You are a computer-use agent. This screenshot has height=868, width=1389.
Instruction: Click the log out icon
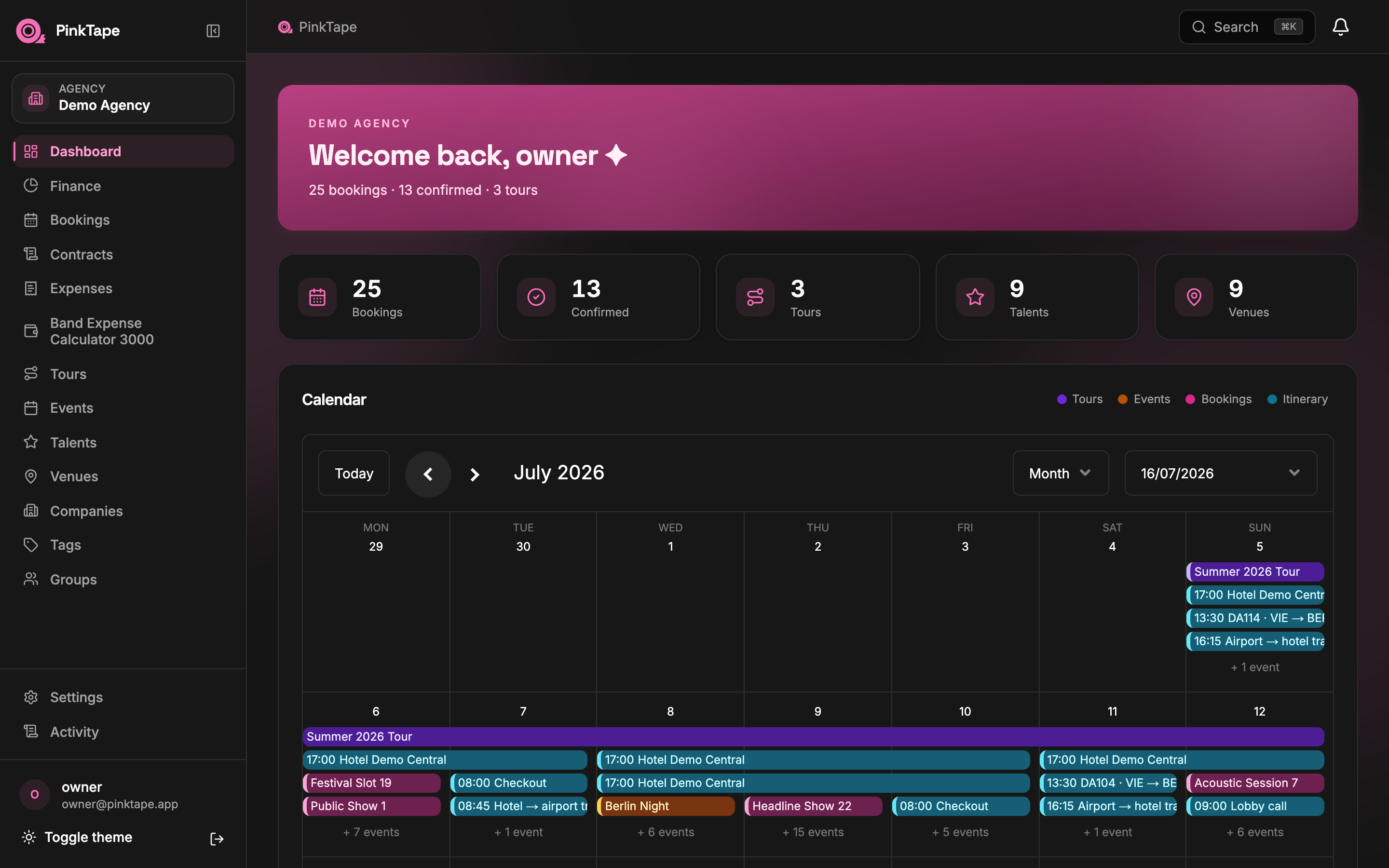click(x=217, y=839)
